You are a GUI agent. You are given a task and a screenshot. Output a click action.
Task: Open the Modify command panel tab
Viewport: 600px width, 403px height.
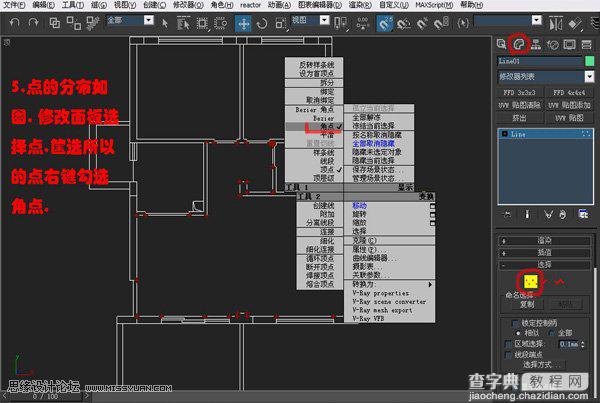[x=519, y=44]
